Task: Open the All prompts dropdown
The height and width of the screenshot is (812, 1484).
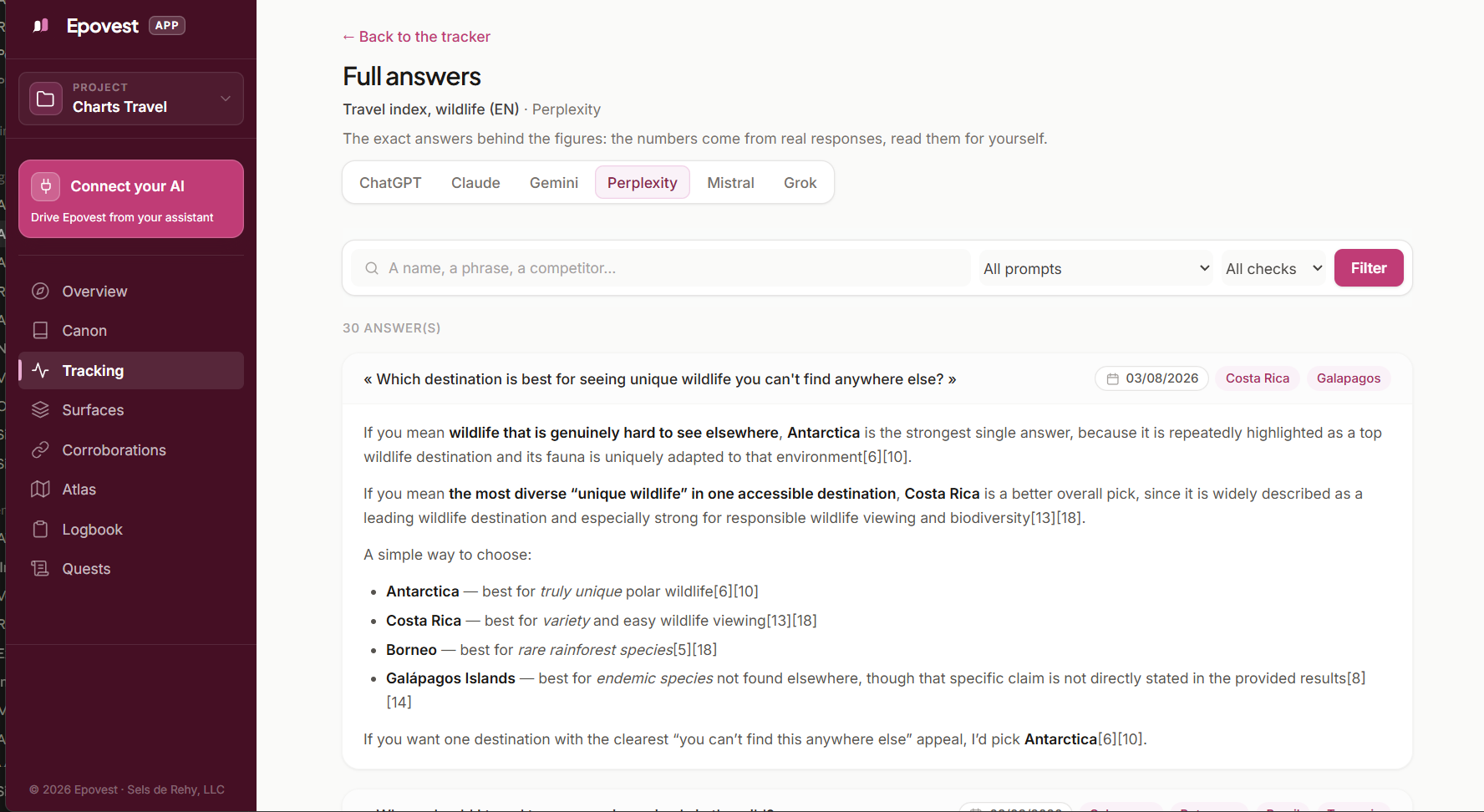Action: [x=1095, y=268]
